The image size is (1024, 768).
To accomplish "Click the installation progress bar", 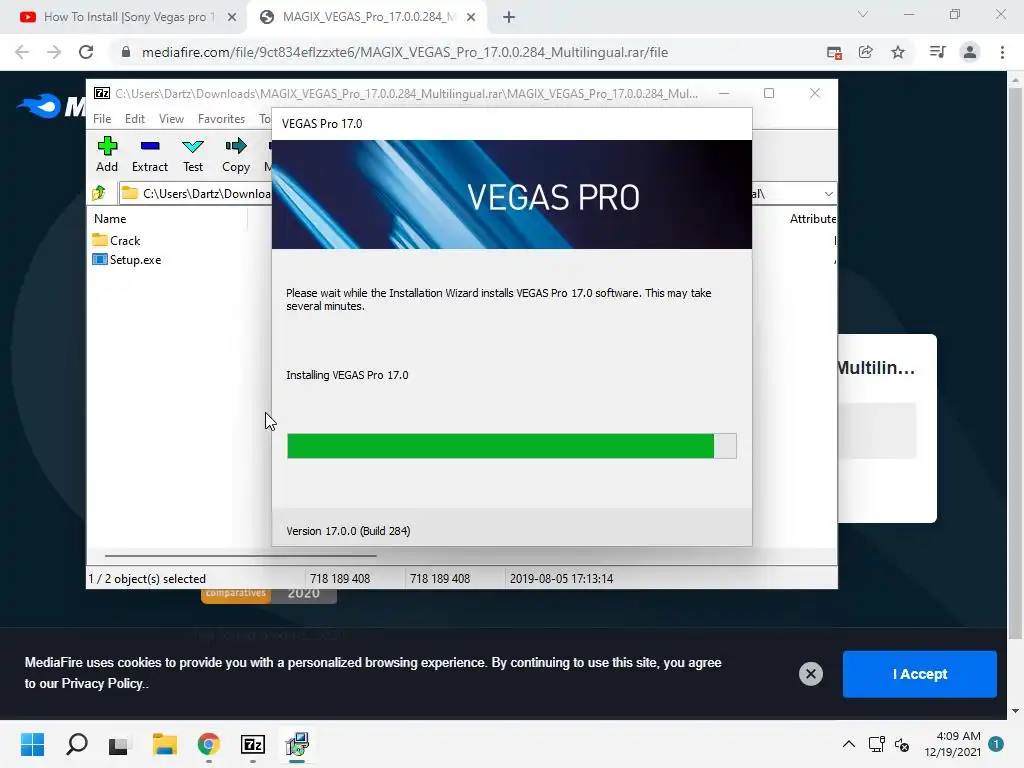I will (512, 446).
